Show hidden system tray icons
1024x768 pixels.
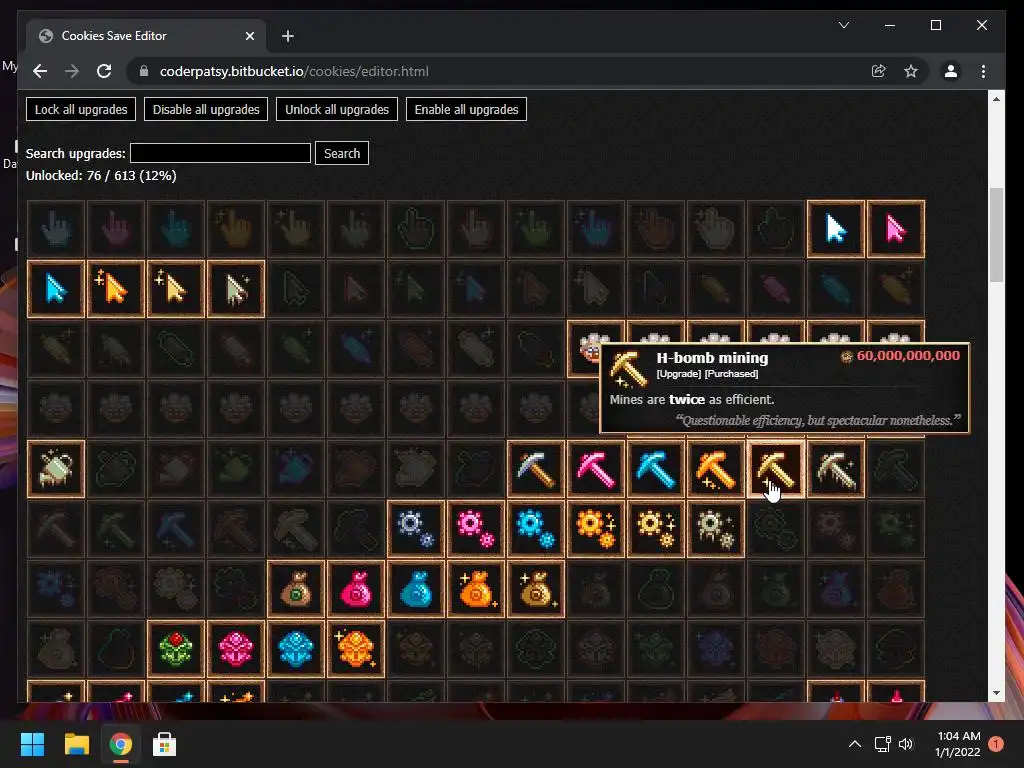[854, 744]
